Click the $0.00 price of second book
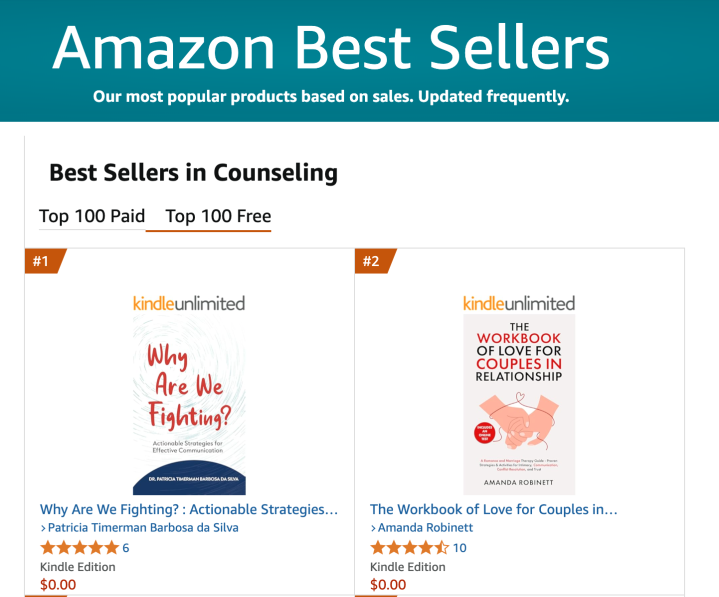719x597 pixels. coord(388,585)
